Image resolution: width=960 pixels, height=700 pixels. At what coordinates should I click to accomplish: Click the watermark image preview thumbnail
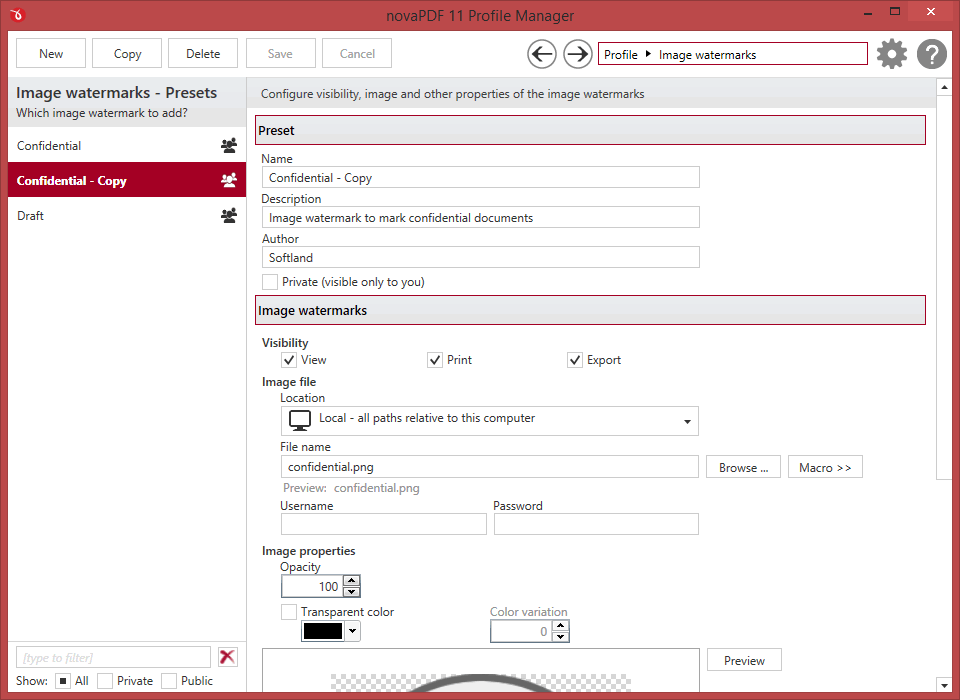pyautogui.click(x=481, y=671)
